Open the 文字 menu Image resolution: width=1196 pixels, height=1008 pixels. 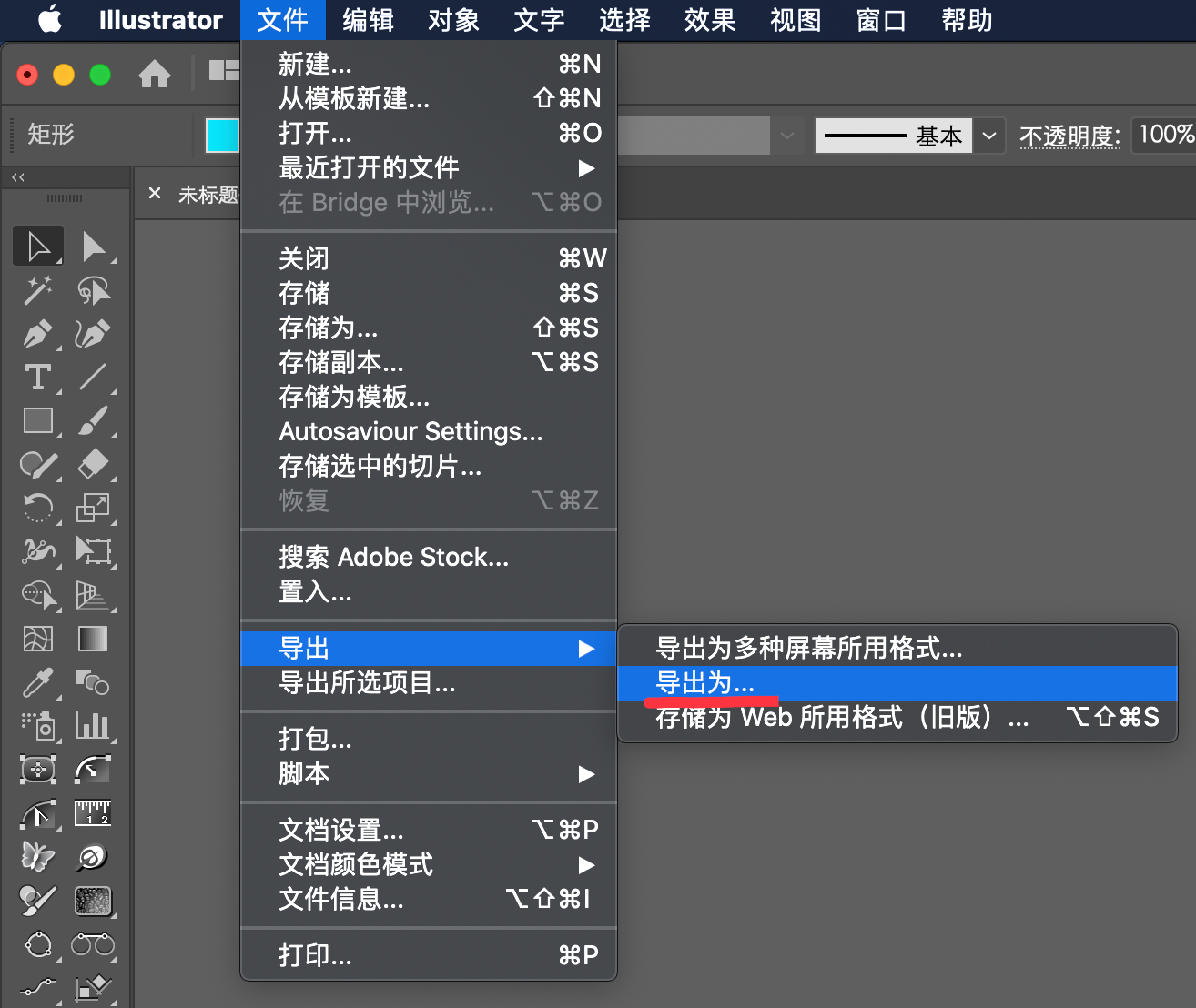click(x=539, y=20)
